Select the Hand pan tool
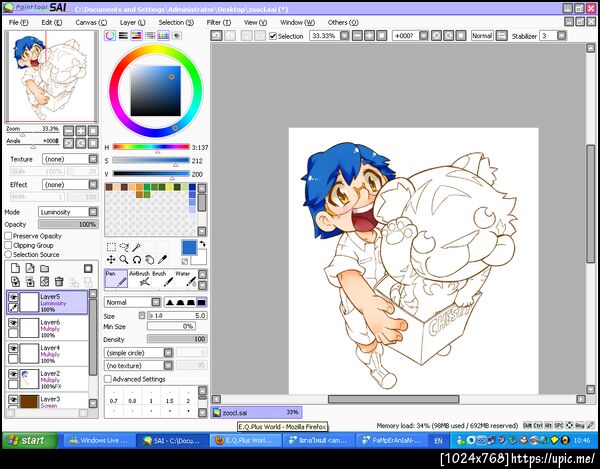The height and width of the screenshot is (469, 600). [x=150, y=260]
